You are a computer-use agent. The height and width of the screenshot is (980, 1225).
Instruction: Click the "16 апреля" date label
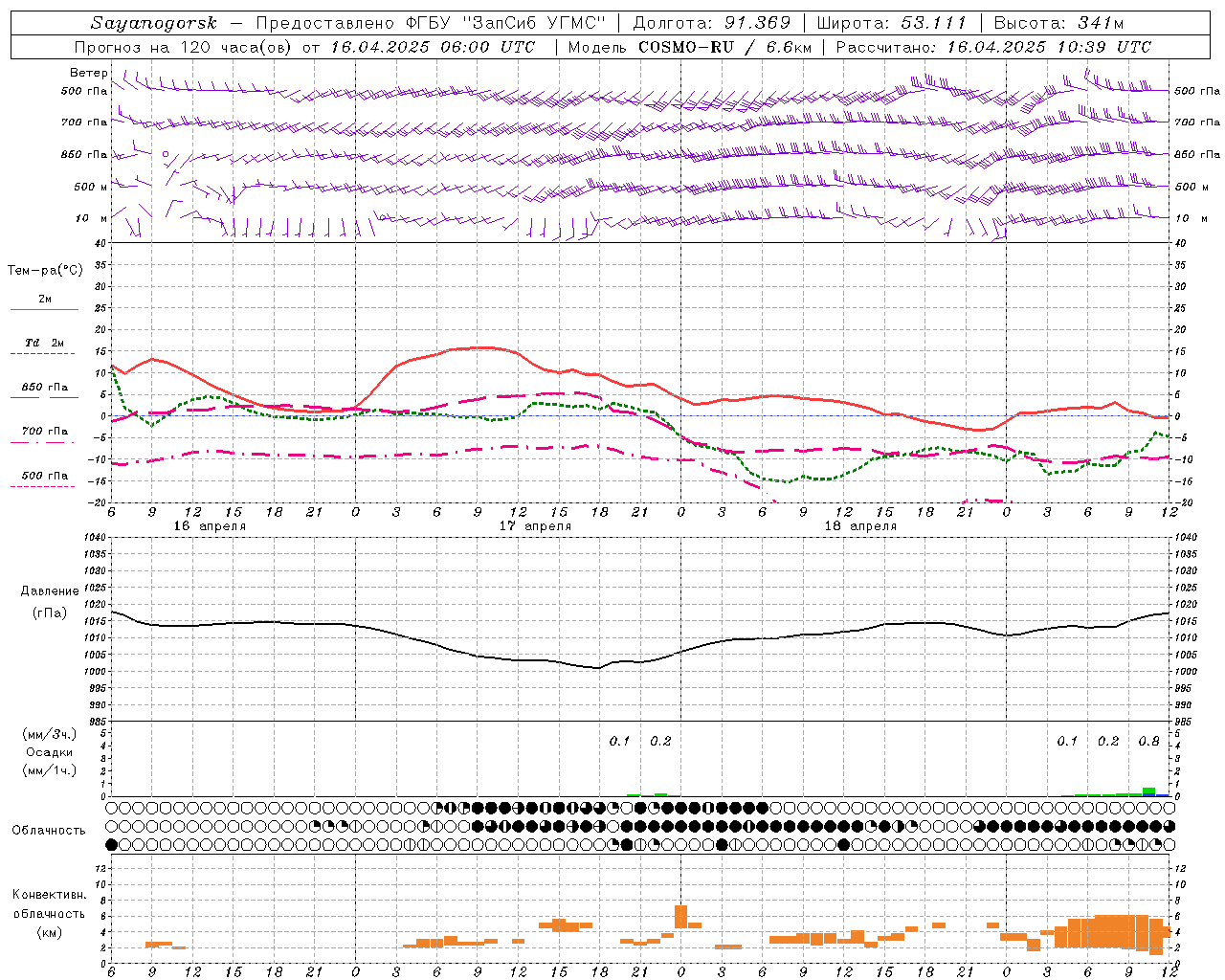coord(210,526)
